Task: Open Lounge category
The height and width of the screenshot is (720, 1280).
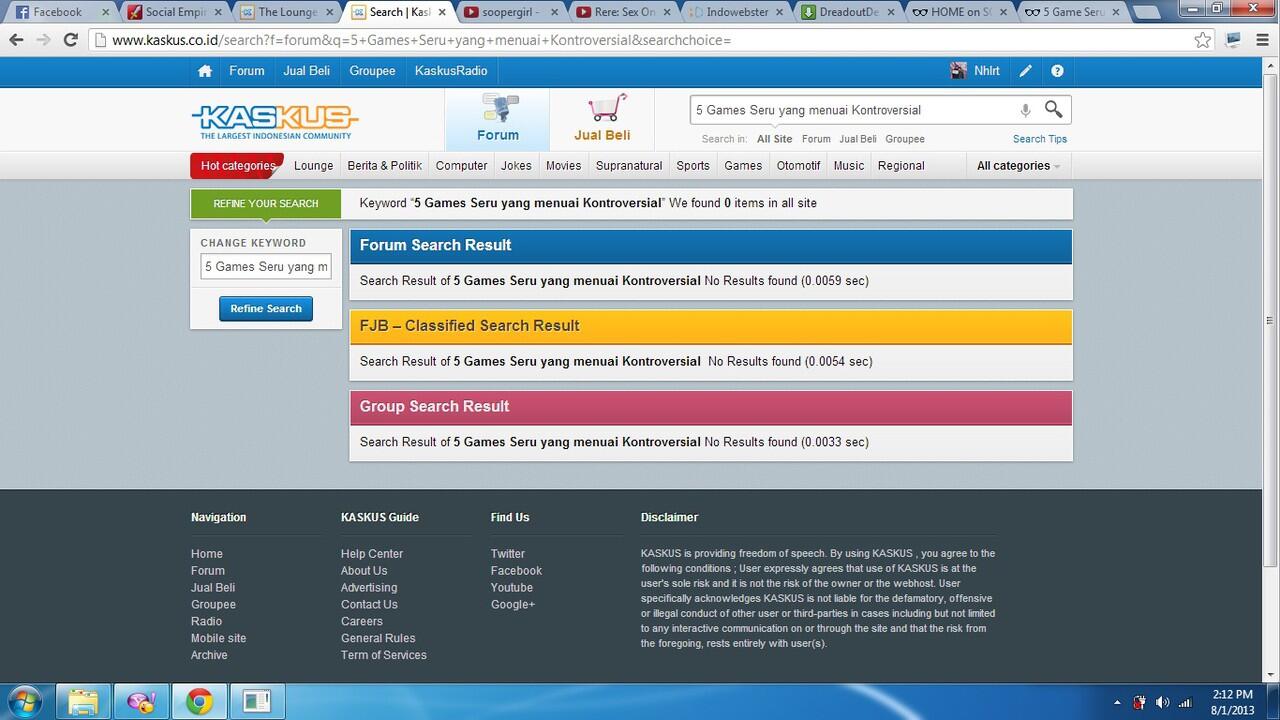Action: [313, 166]
